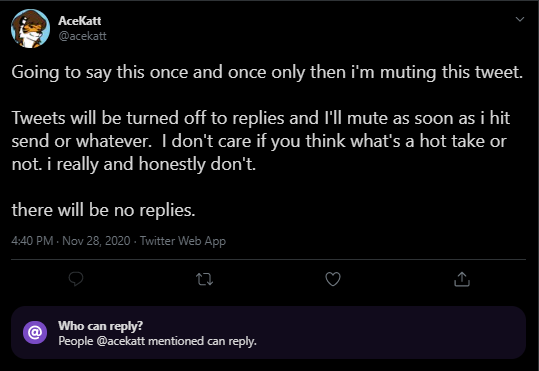Click the 'Going to say this once' sentence

click(x=267, y=73)
